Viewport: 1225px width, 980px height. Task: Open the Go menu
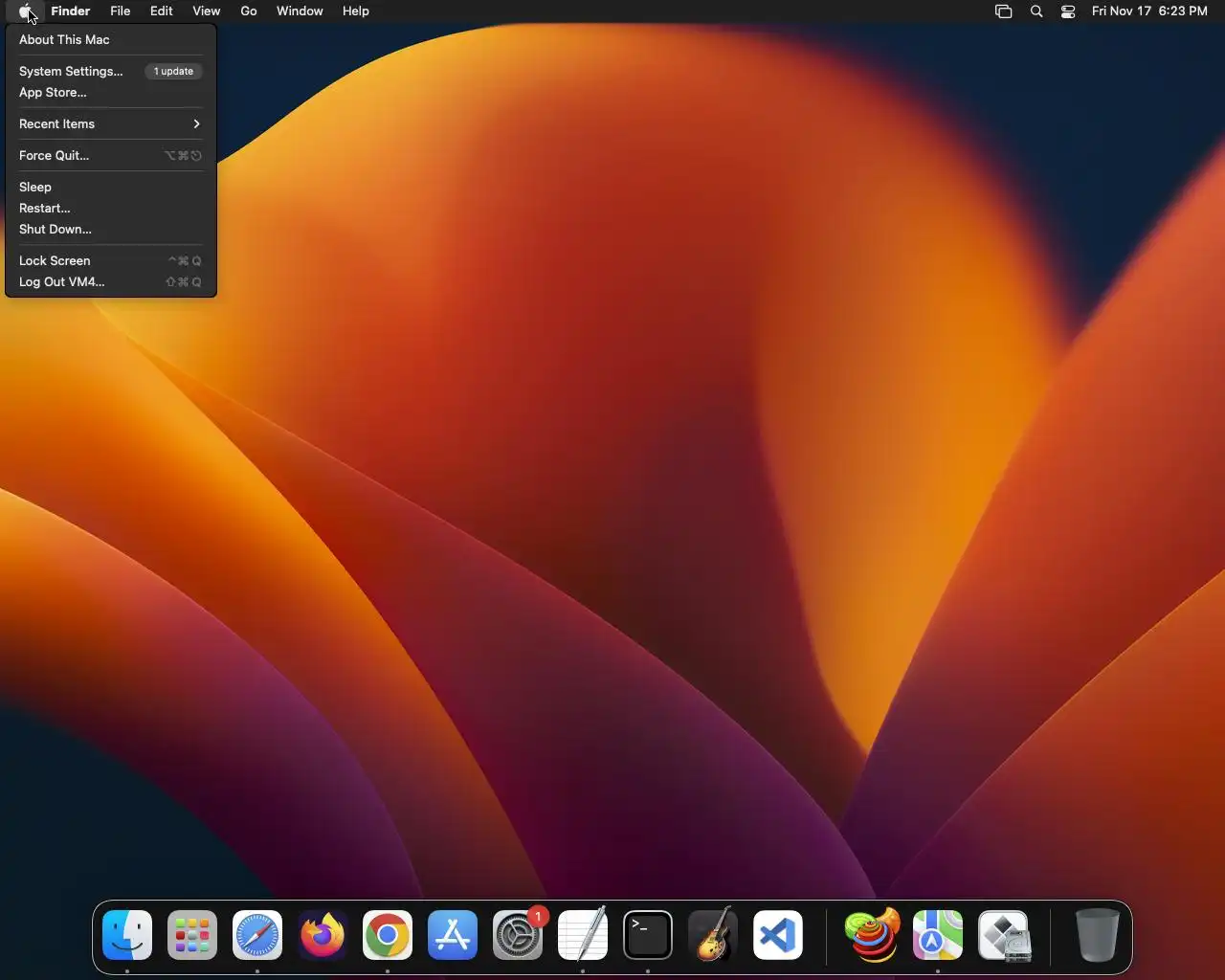point(249,11)
